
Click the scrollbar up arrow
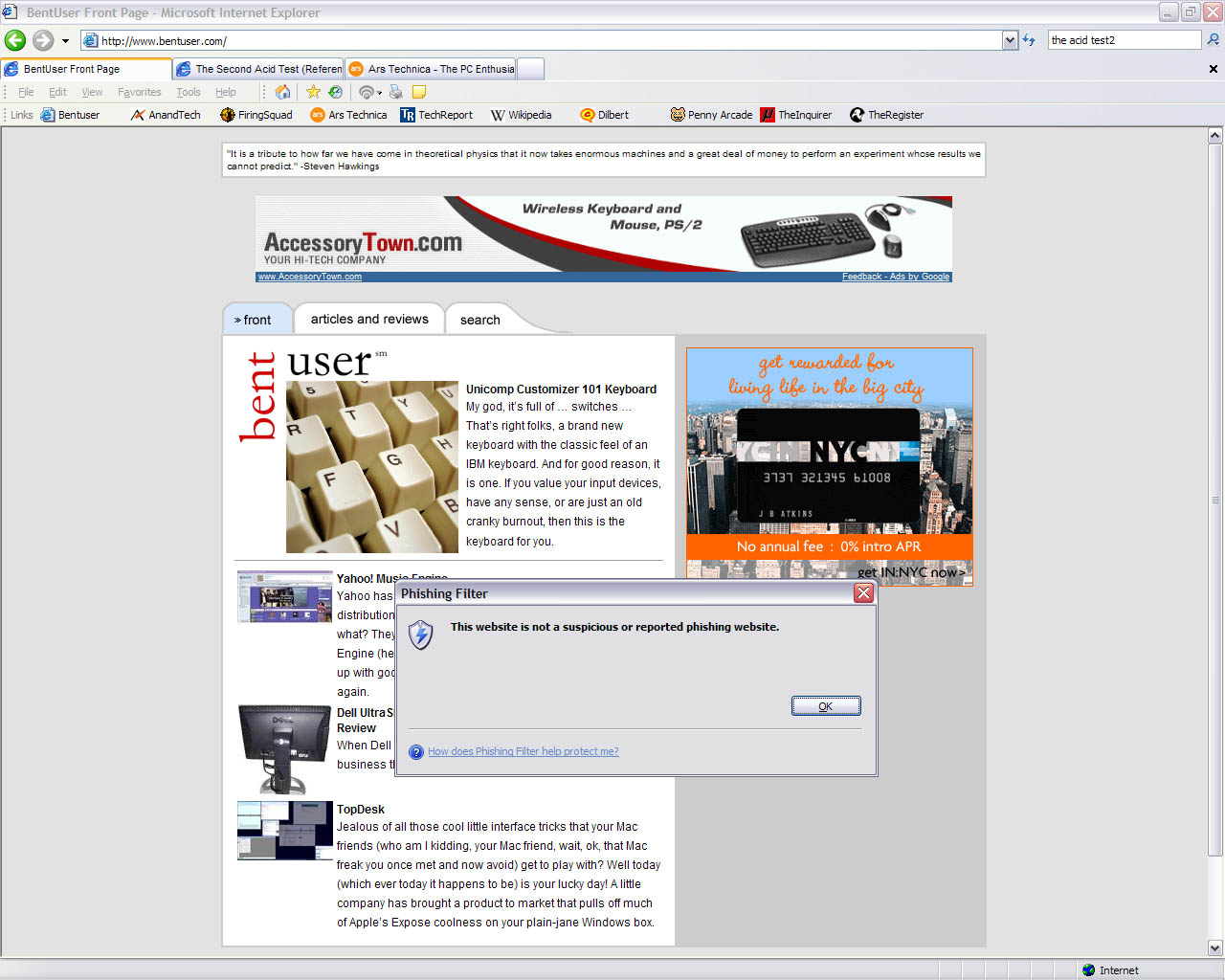pyautogui.click(x=1215, y=135)
